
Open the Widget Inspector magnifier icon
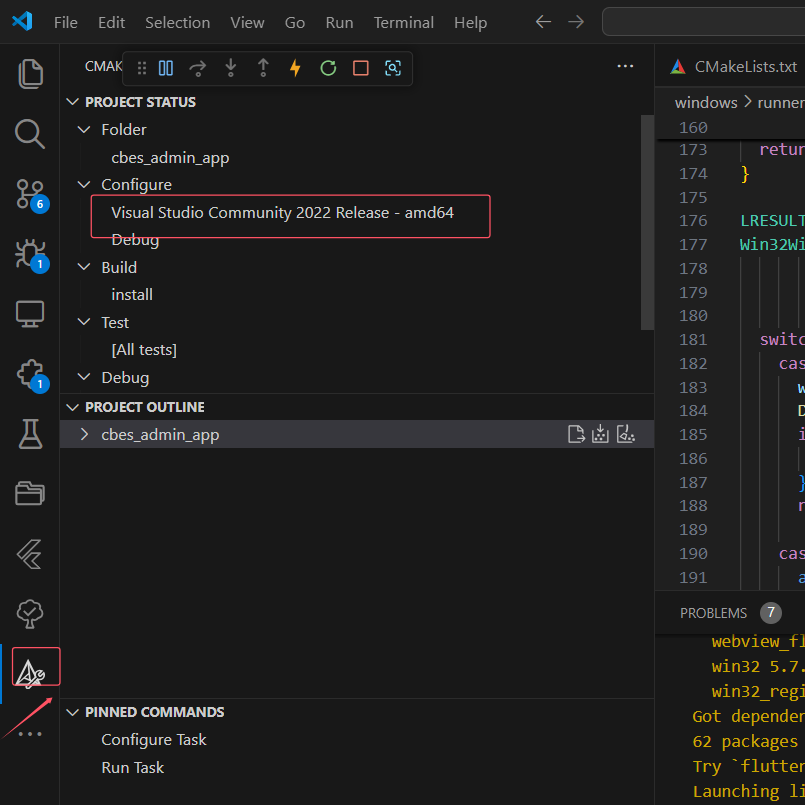tap(392, 67)
